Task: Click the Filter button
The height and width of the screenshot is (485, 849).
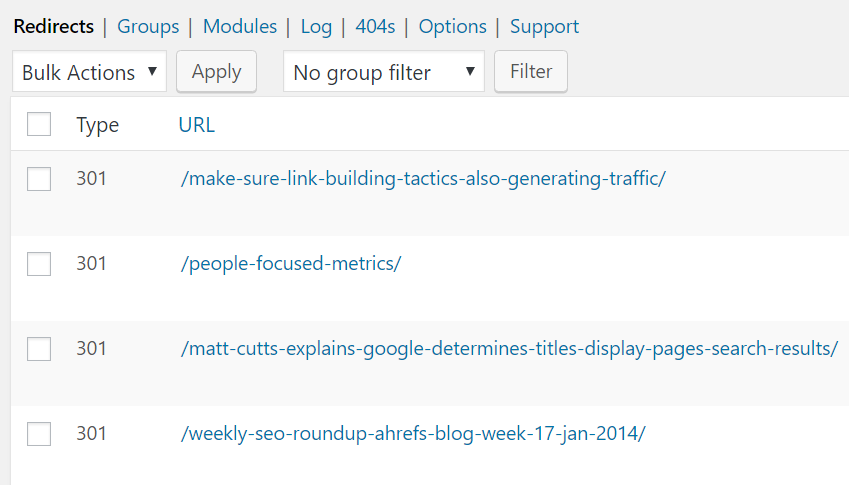Action: [531, 71]
